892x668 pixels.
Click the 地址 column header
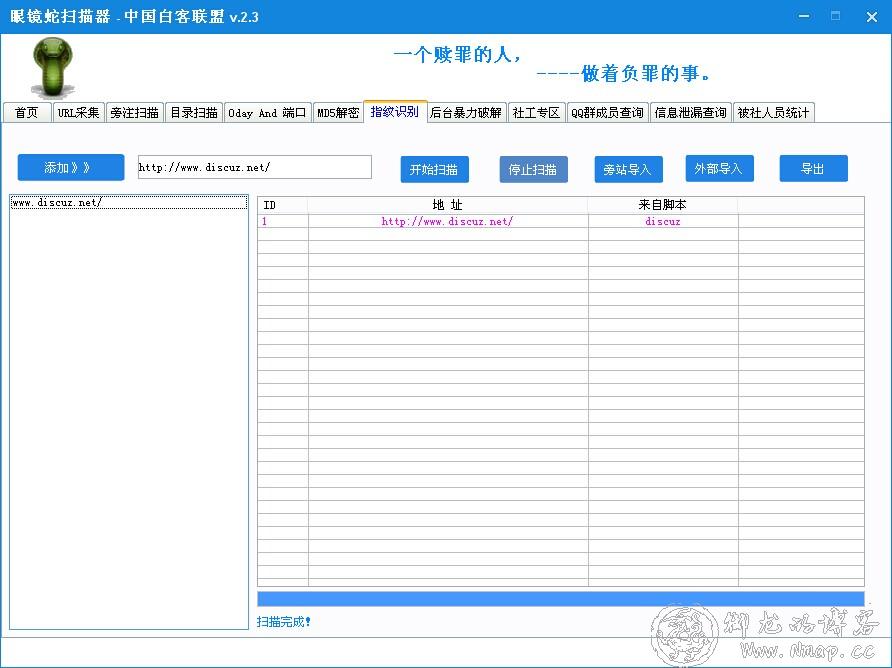447,205
